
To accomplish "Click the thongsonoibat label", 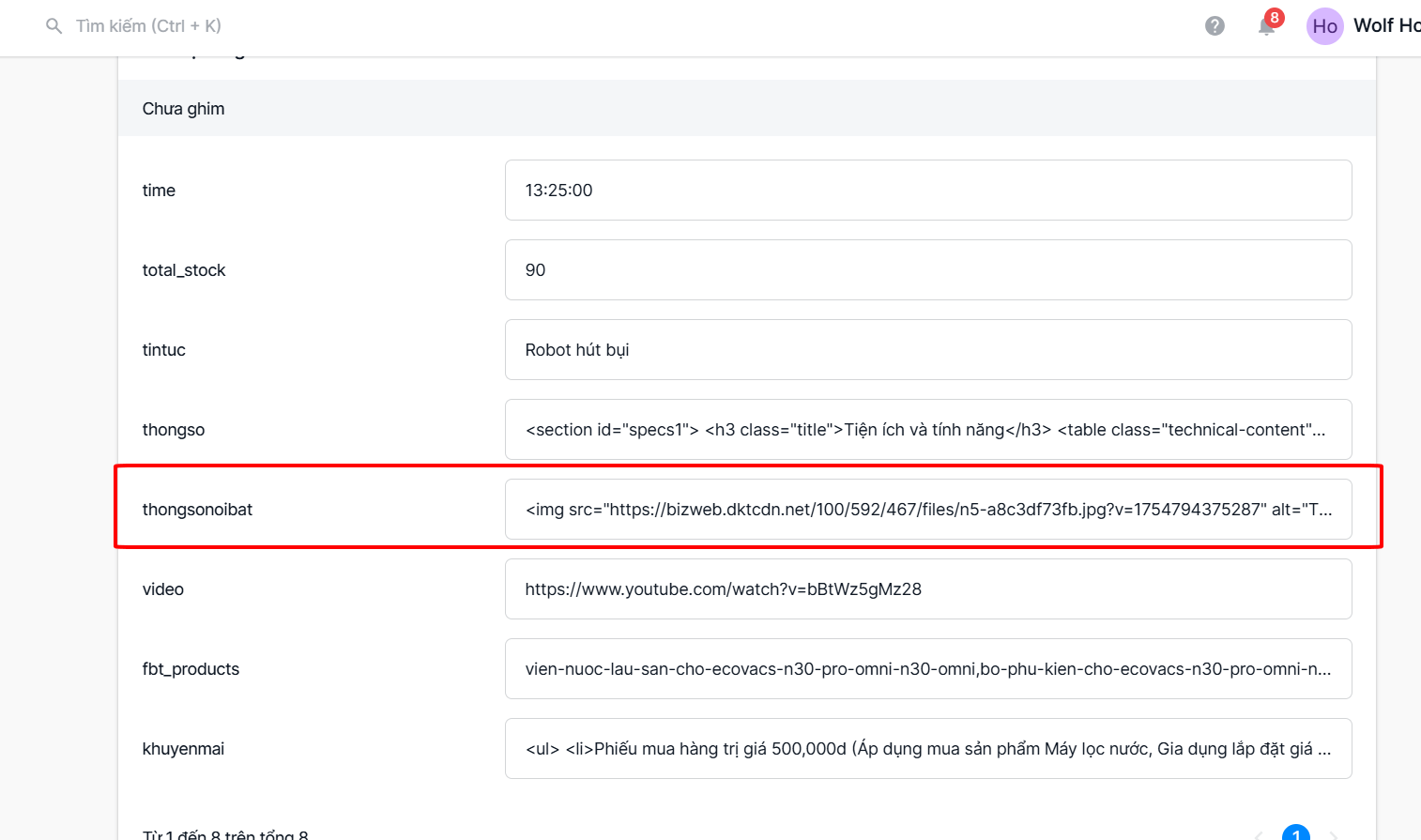I will pyautogui.click(x=197, y=510).
